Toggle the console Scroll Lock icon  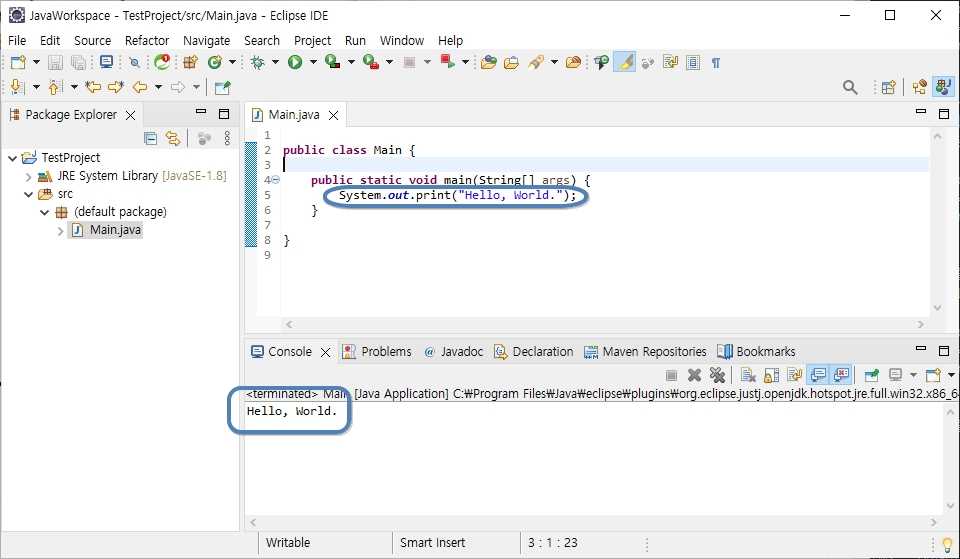pyautogui.click(x=771, y=373)
